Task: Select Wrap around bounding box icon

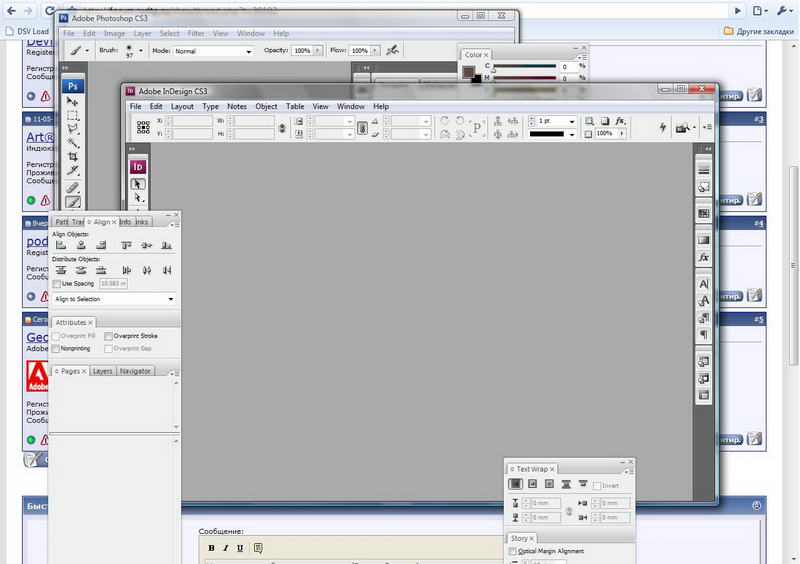Action: click(x=532, y=484)
